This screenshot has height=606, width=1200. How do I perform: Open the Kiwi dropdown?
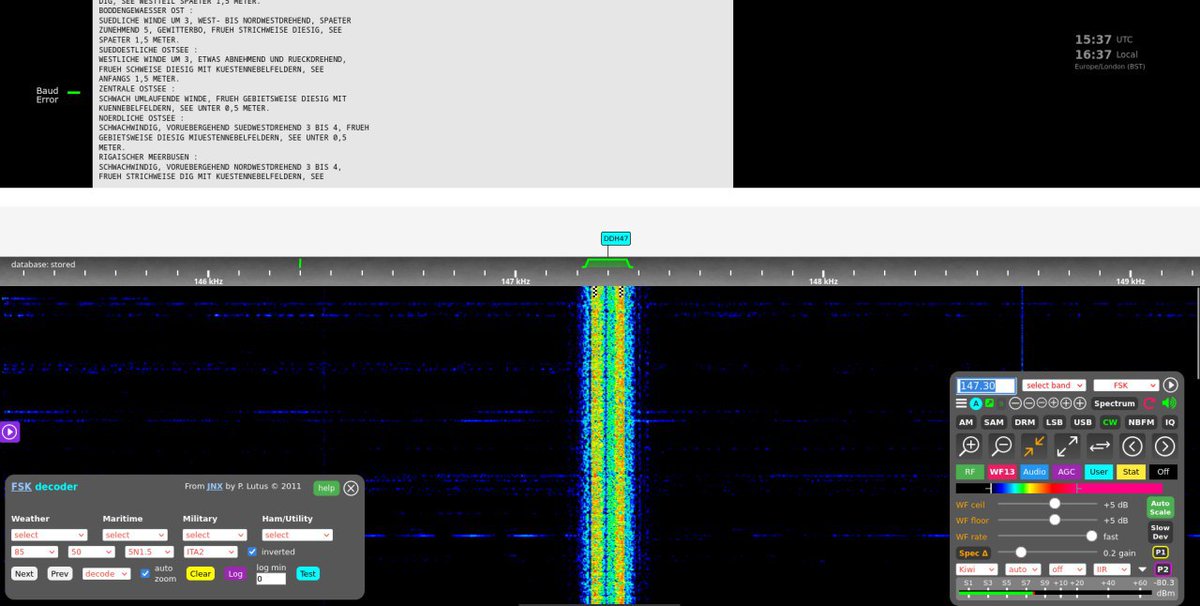click(x=977, y=569)
